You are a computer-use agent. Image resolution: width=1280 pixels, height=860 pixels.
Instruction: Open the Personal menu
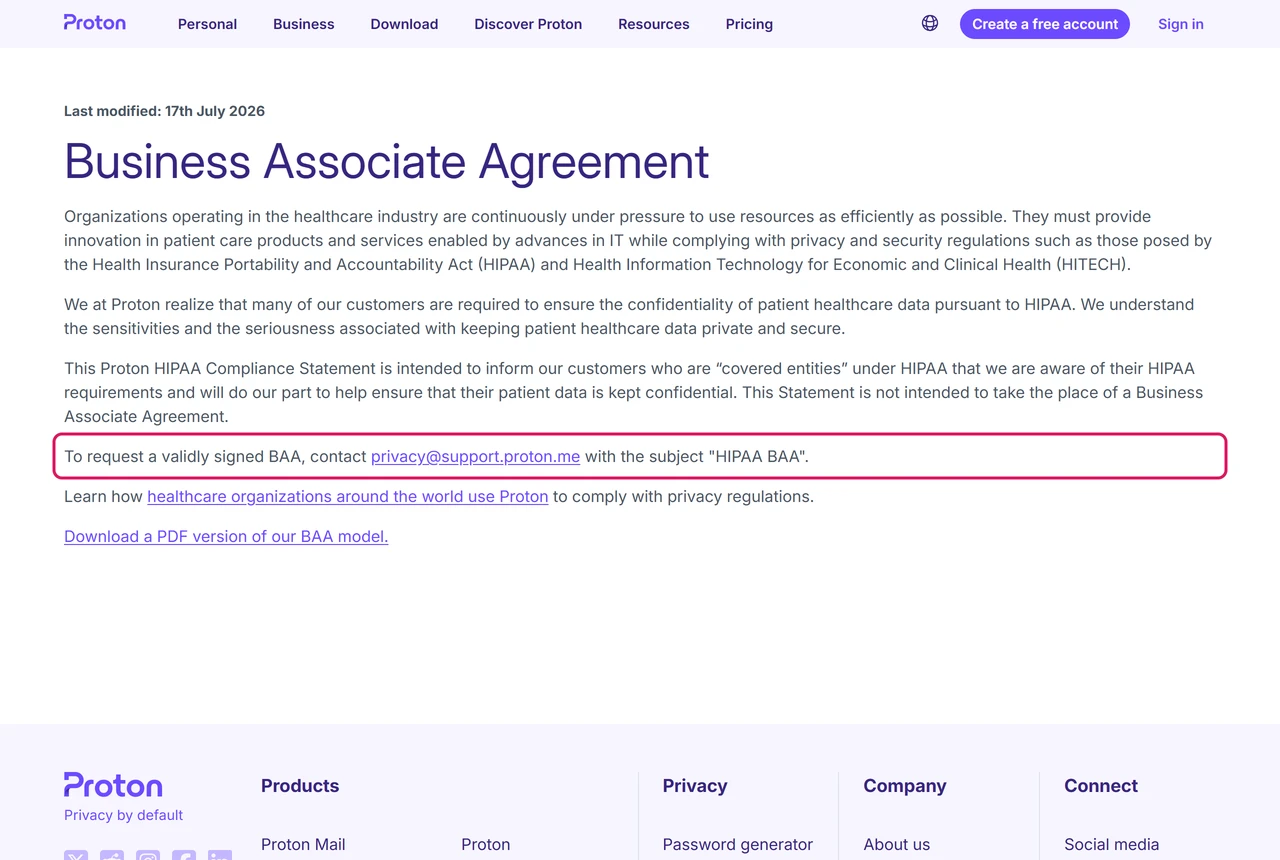pyautogui.click(x=207, y=24)
